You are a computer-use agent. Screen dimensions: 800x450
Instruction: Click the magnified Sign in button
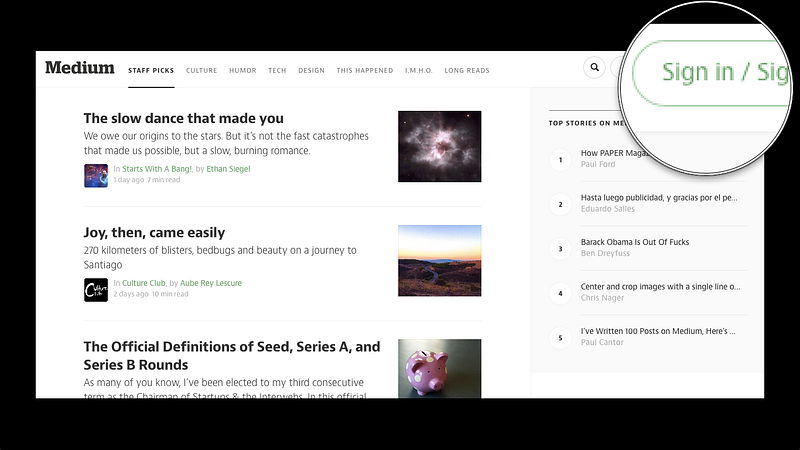712,73
